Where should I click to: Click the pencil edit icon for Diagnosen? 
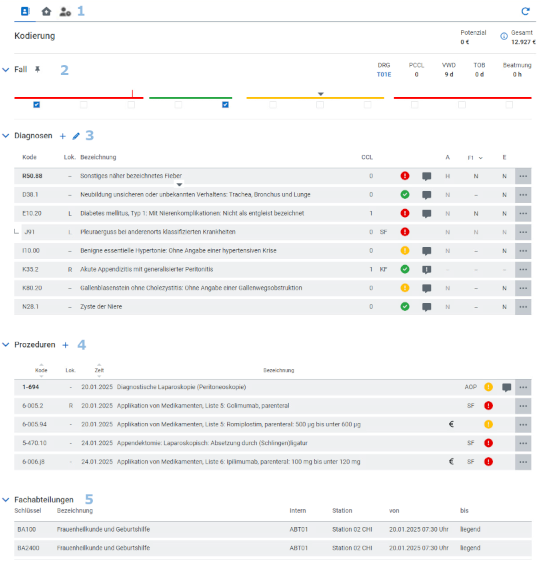tap(76, 136)
